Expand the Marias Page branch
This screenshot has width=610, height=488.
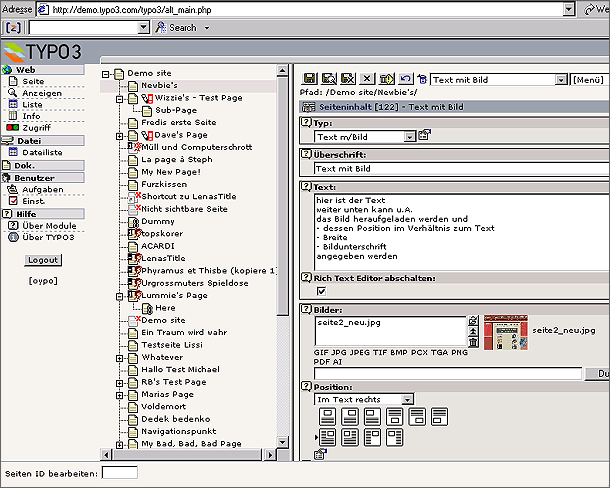119,395
